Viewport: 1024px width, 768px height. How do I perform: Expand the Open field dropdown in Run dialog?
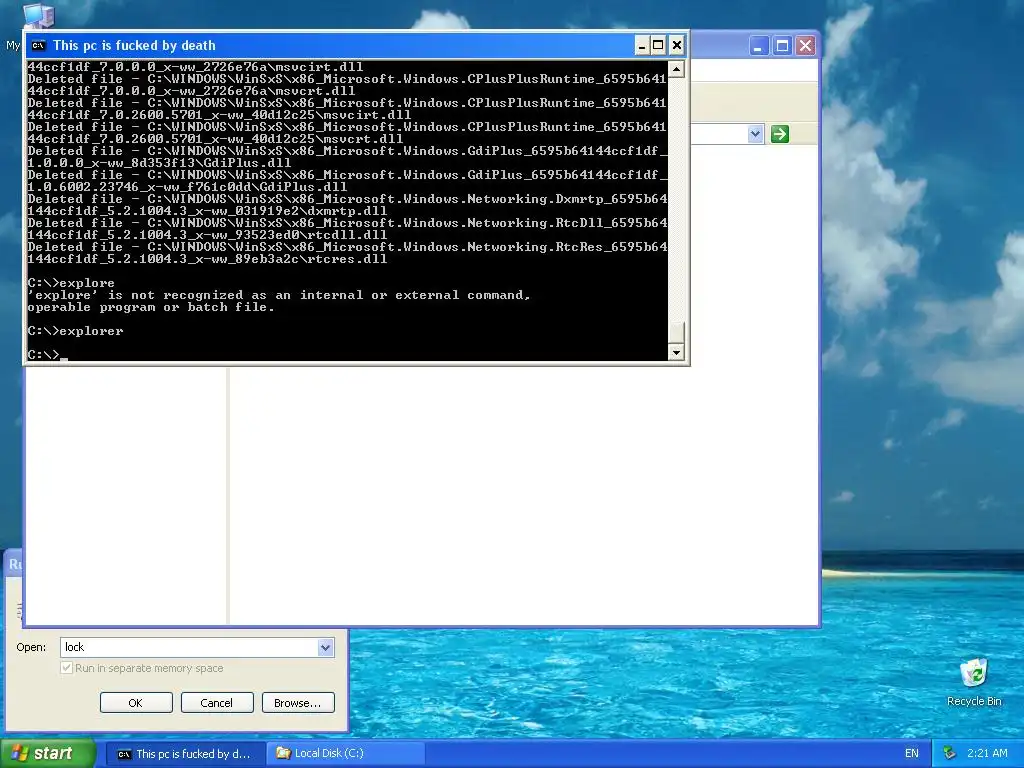point(325,647)
